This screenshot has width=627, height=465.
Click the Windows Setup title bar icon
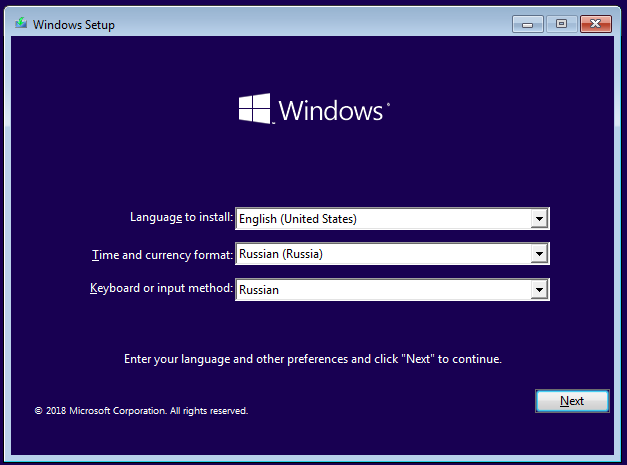21,24
